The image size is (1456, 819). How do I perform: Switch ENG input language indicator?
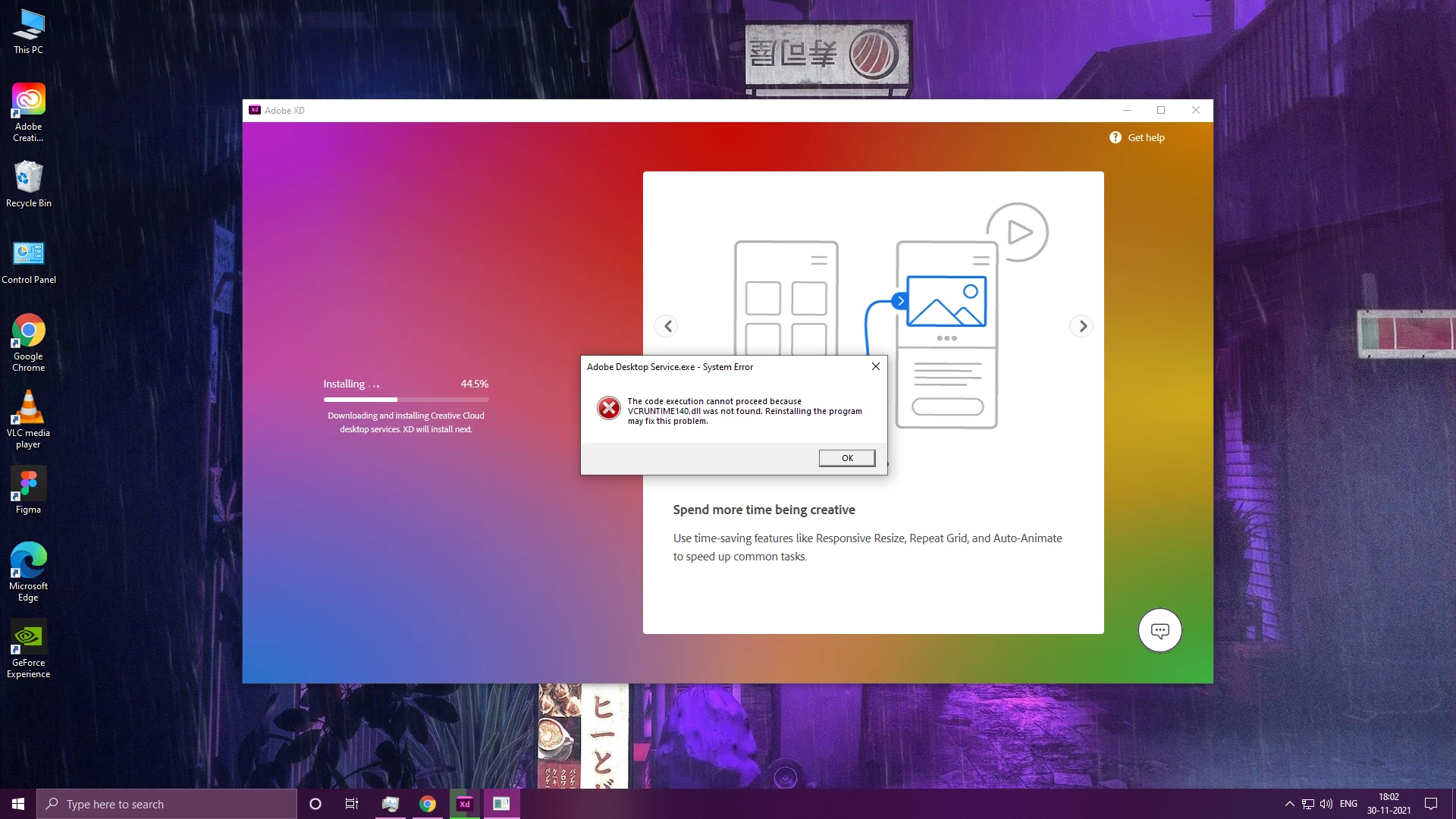pyautogui.click(x=1348, y=804)
